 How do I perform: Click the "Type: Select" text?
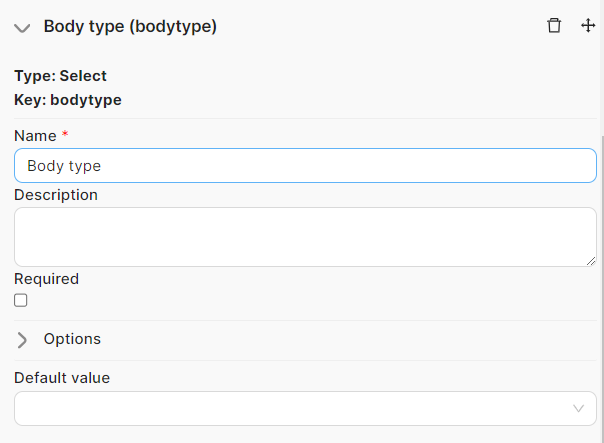[x=60, y=76]
